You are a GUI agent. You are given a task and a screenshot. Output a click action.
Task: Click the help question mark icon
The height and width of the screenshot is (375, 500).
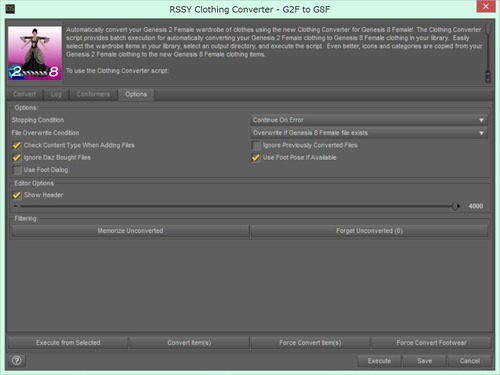click(x=17, y=360)
